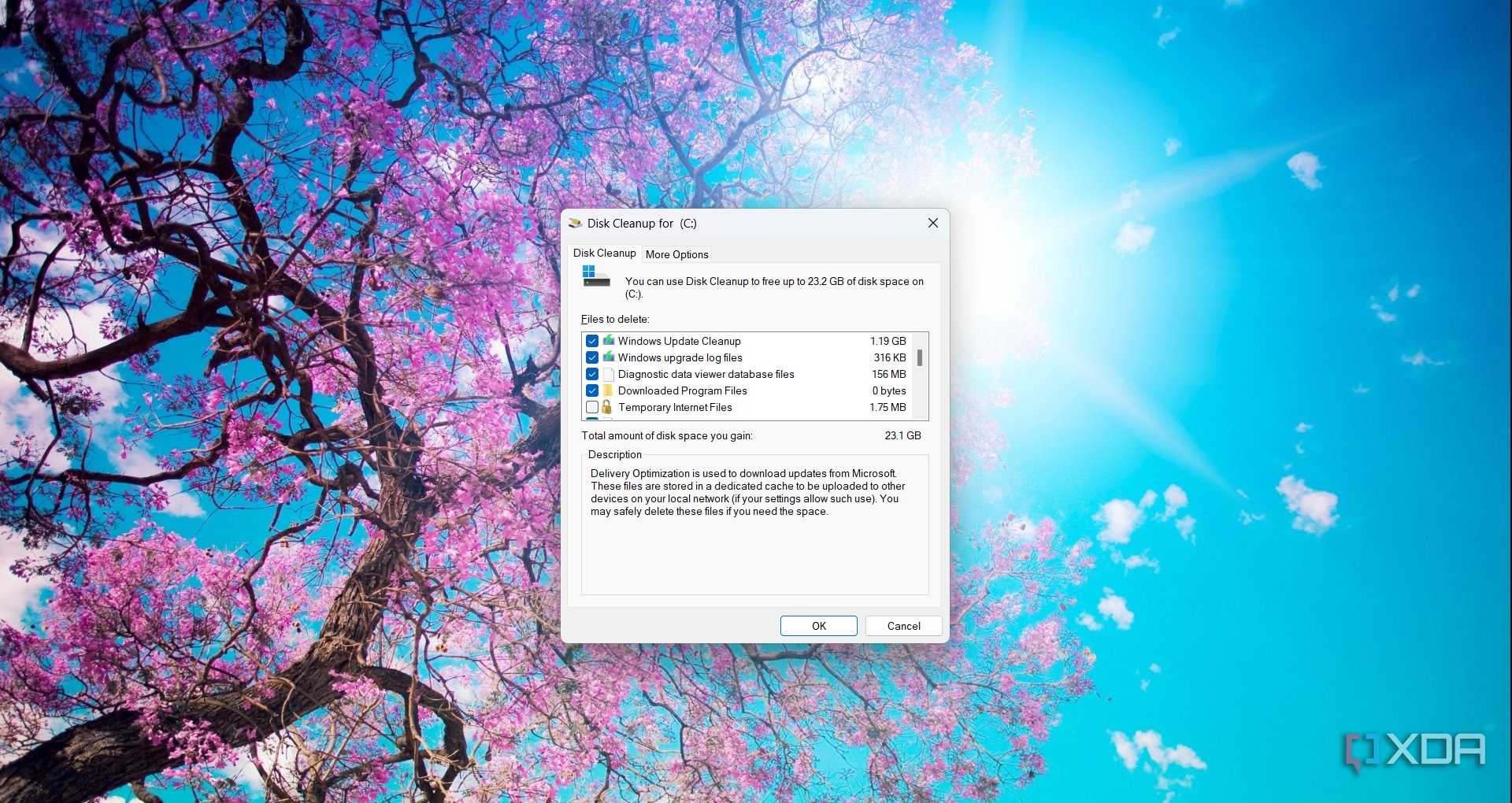
Task: Click the Downloaded Program Files folder icon
Action: (608, 390)
